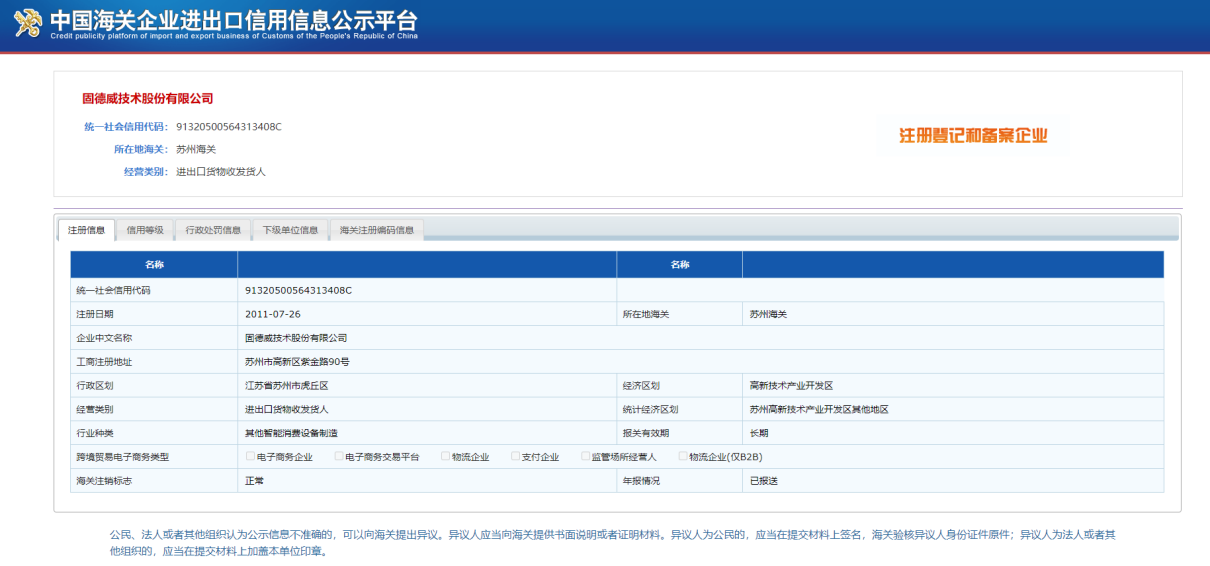Click the address 苏州市高新区紫金路90号
The width and height of the screenshot is (1210, 566).
point(297,362)
